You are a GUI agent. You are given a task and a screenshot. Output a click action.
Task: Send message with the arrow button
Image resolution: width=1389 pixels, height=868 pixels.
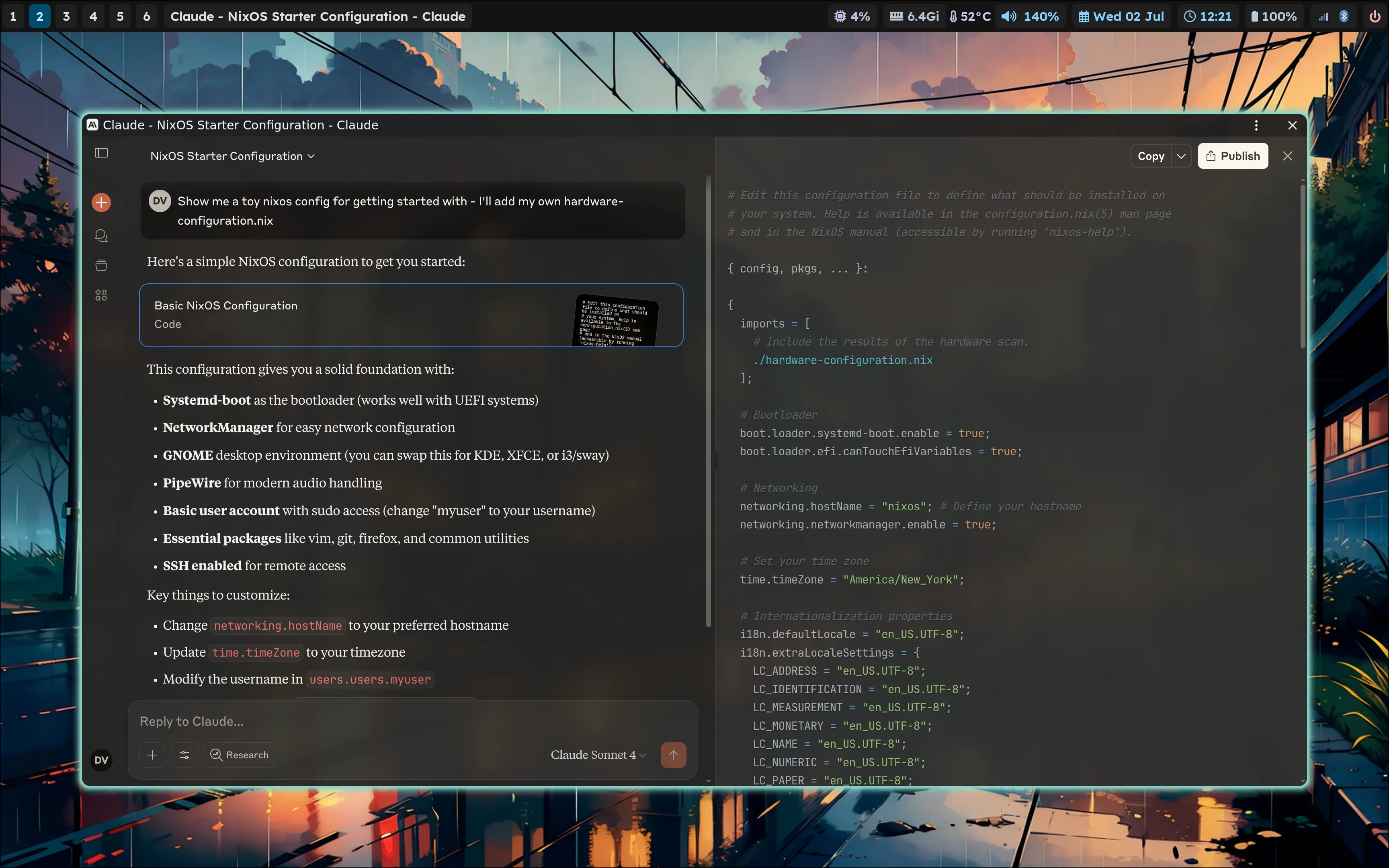click(673, 755)
